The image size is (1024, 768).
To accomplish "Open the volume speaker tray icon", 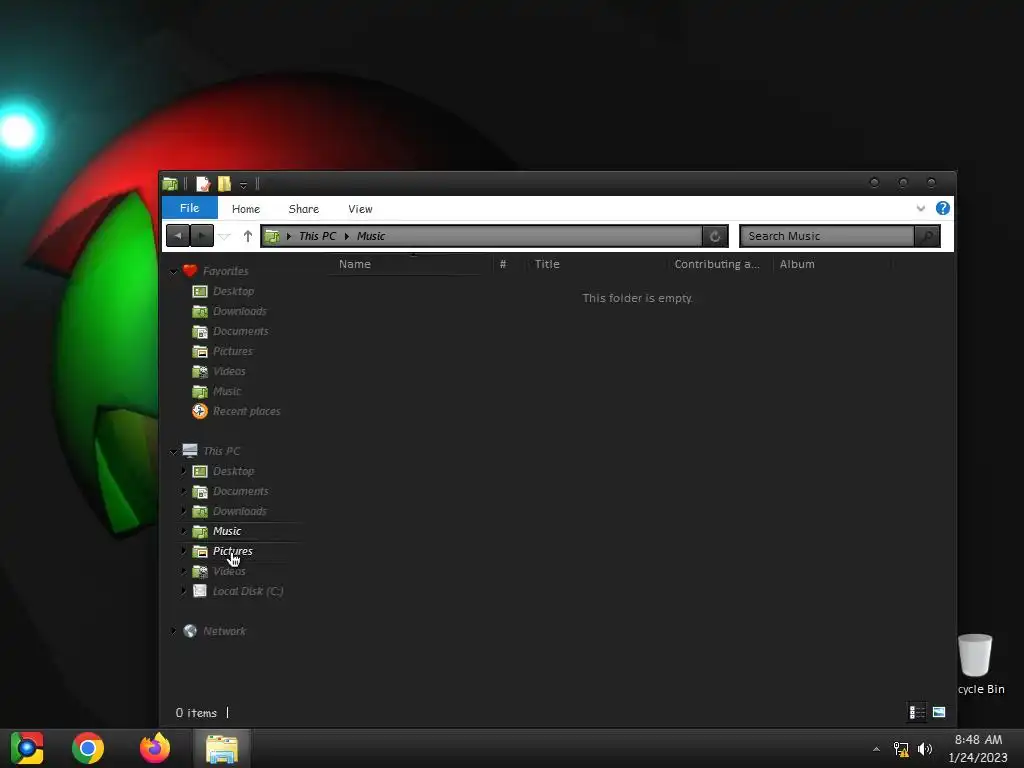I will pos(925,749).
